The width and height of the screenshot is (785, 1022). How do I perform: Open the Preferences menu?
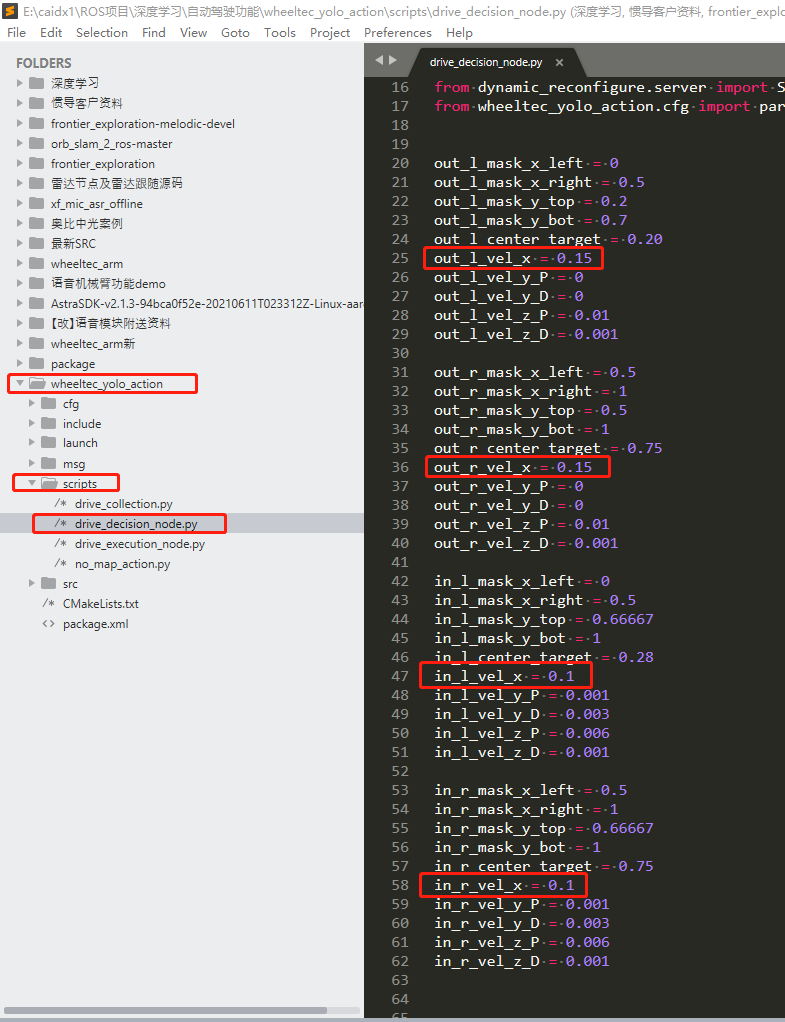398,33
